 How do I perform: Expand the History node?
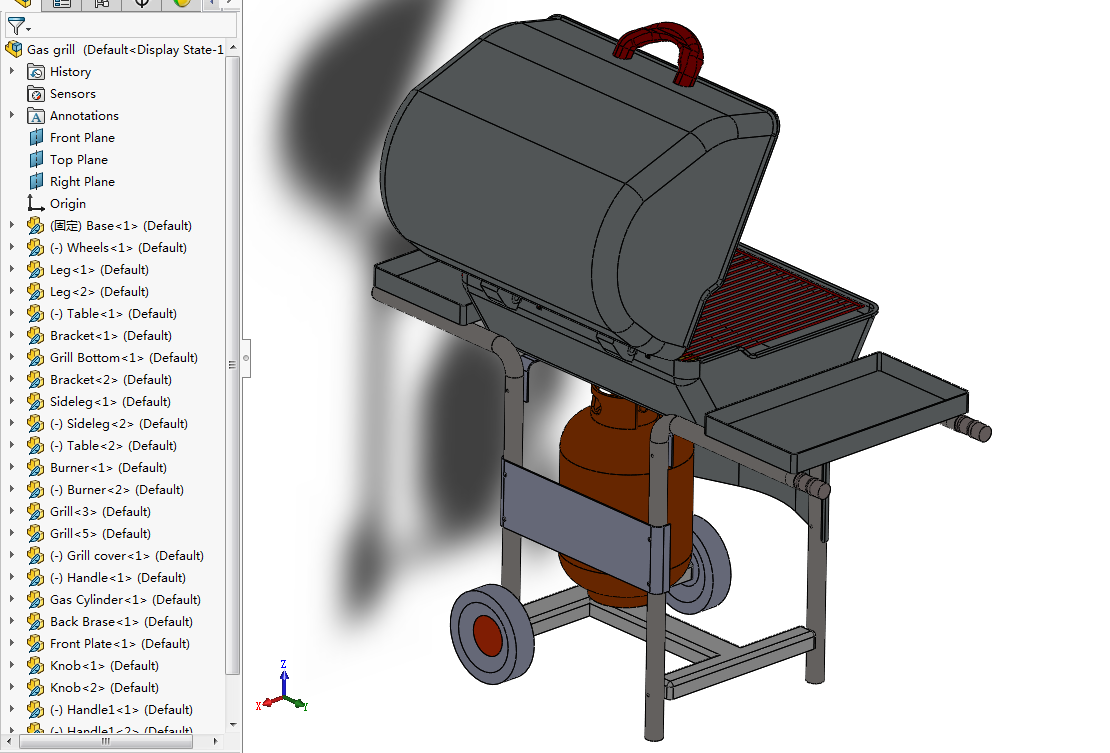10,71
